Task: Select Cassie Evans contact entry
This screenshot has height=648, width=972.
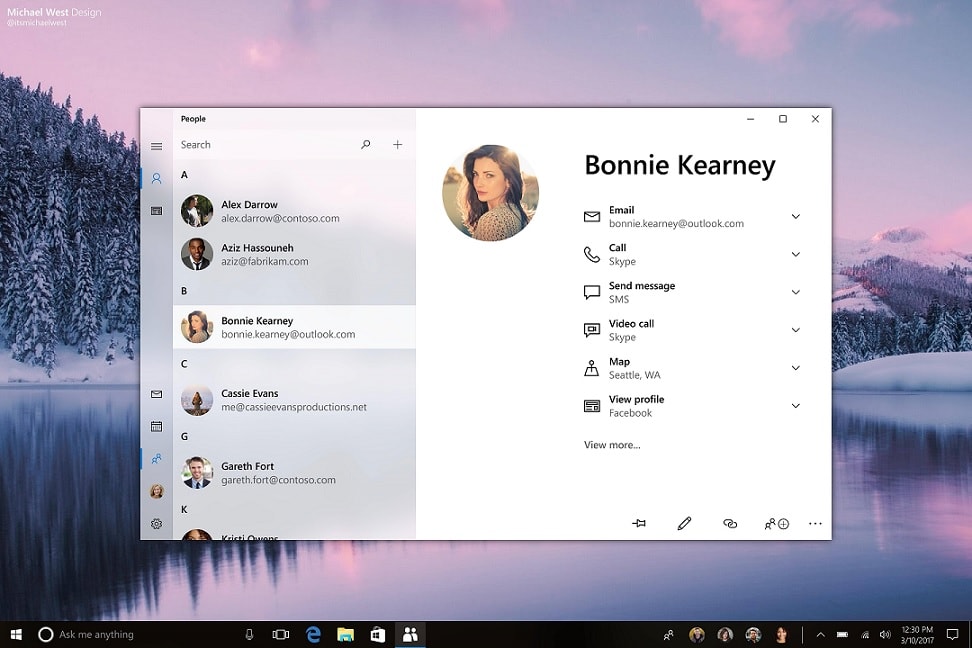Action: click(294, 400)
